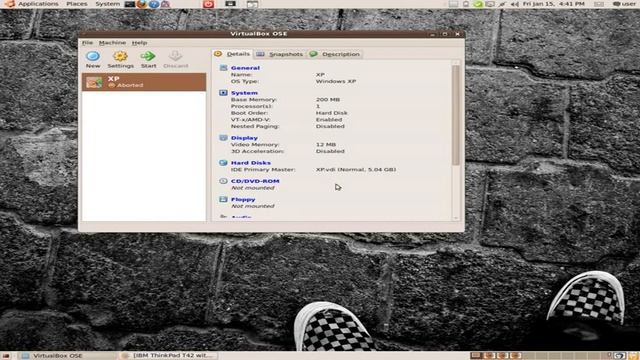Screen dimensions: 640x360
Task: Open the Machine menu
Action: 112,42
